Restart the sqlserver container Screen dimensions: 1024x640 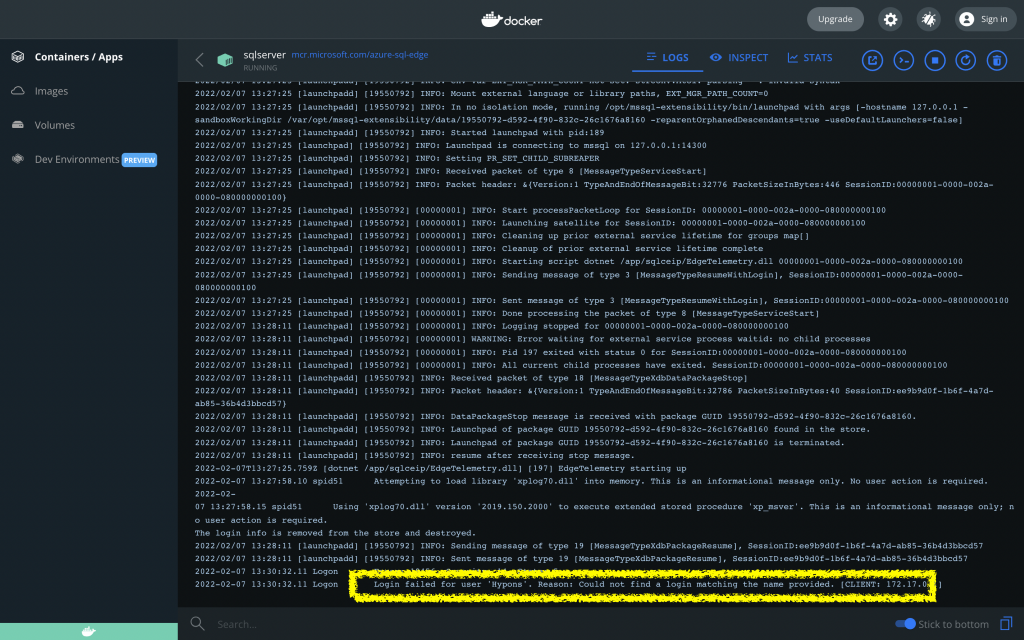pos(966,60)
